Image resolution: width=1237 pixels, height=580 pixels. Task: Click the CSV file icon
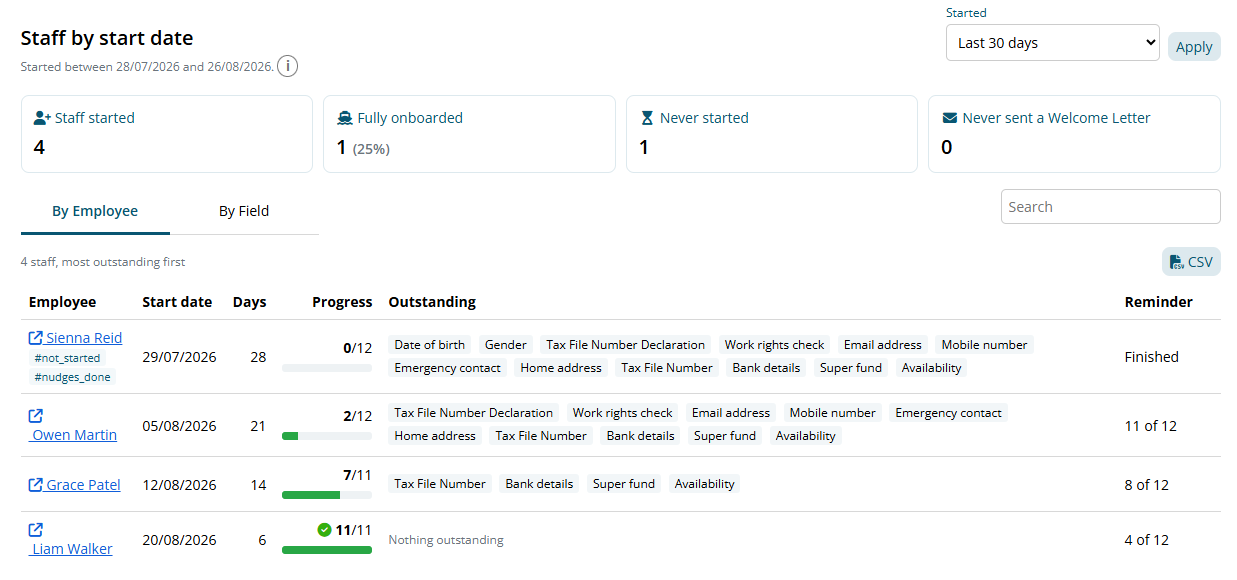(1177, 262)
